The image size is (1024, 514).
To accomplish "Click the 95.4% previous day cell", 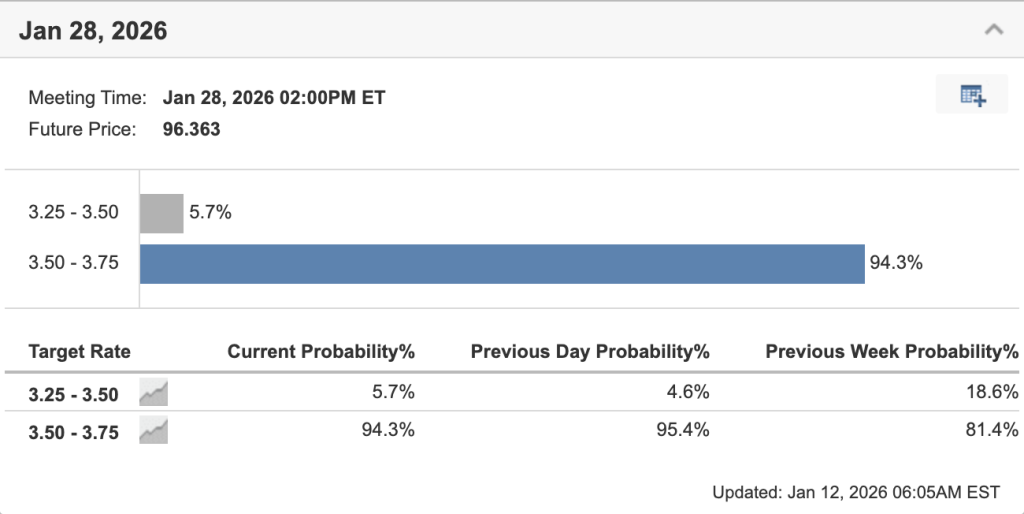I will click(x=687, y=431).
